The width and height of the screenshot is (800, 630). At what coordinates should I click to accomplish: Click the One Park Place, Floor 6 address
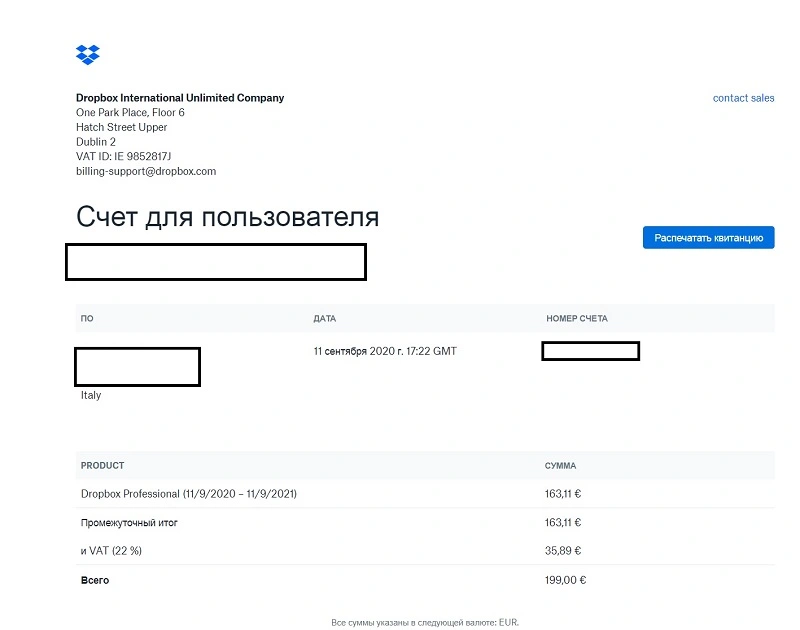(x=130, y=112)
